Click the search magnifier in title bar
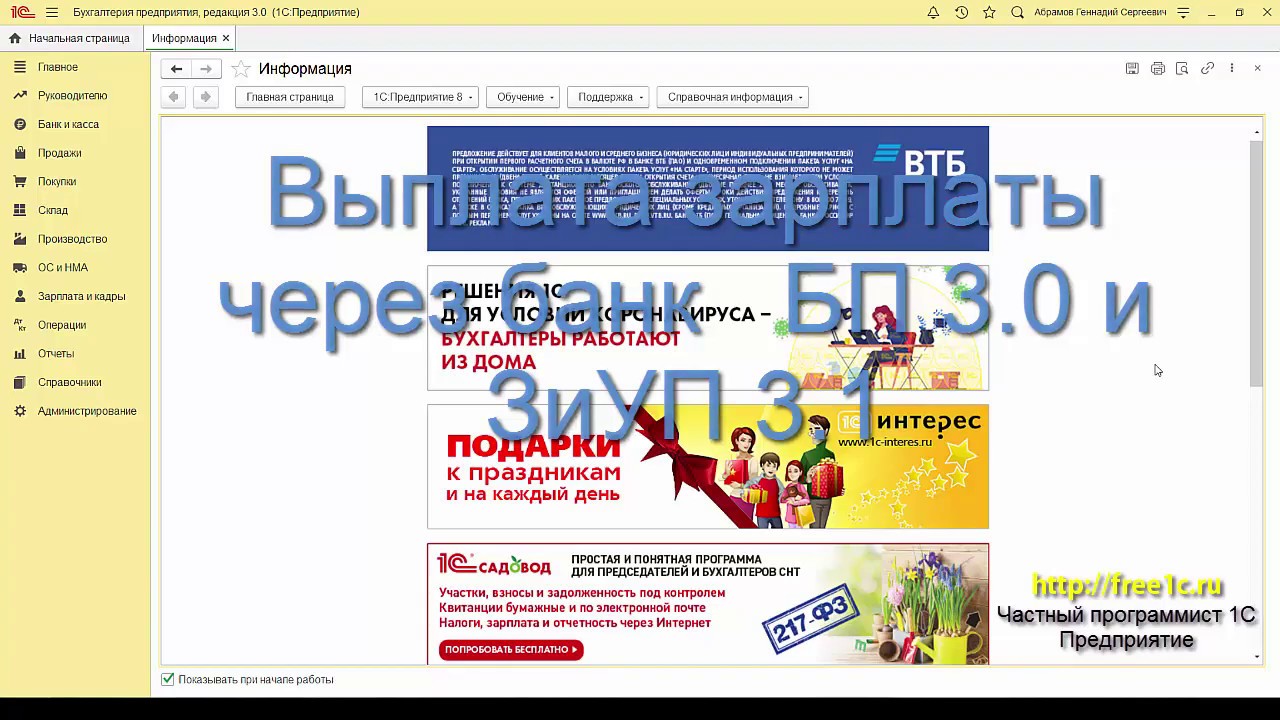This screenshot has height=720, width=1280. pos(1017,12)
